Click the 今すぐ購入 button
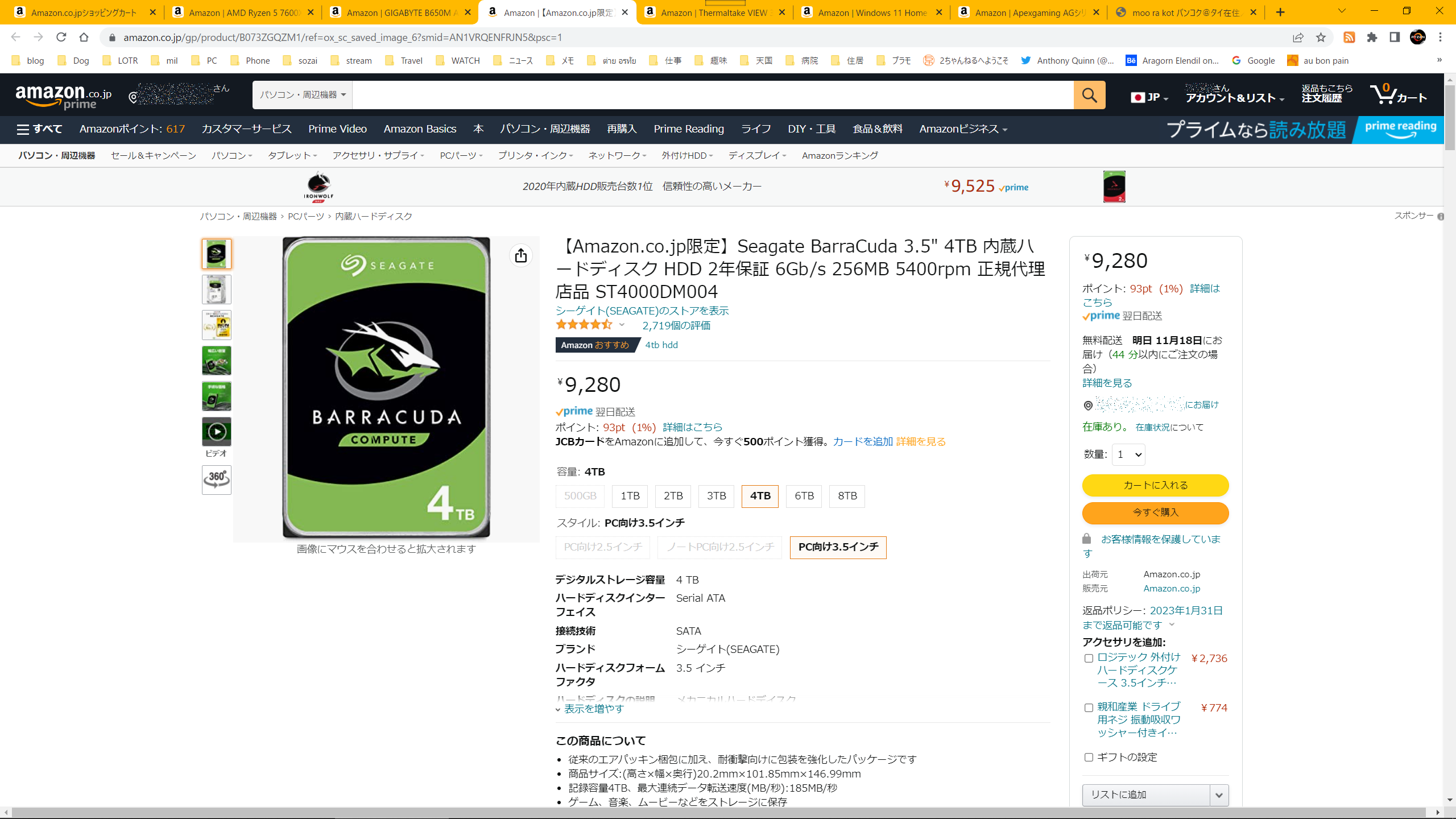Image resolution: width=1456 pixels, height=819 pixels. coord(1155,513)
